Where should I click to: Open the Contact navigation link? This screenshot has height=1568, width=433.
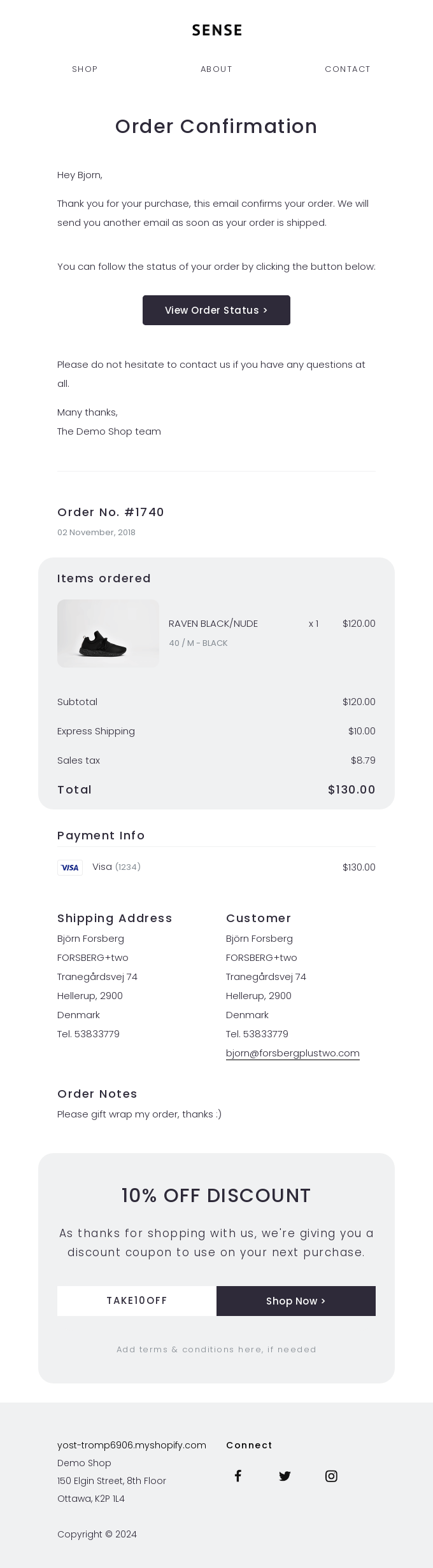tap(348, 69)
